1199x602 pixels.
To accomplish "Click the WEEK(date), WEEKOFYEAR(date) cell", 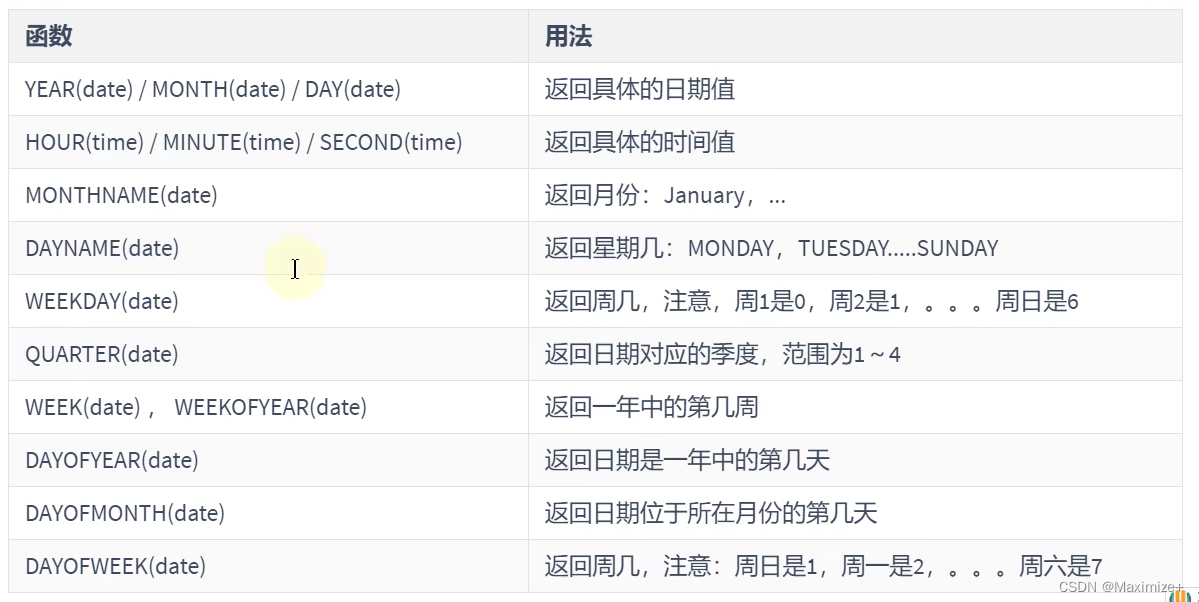I will [268, 407].
